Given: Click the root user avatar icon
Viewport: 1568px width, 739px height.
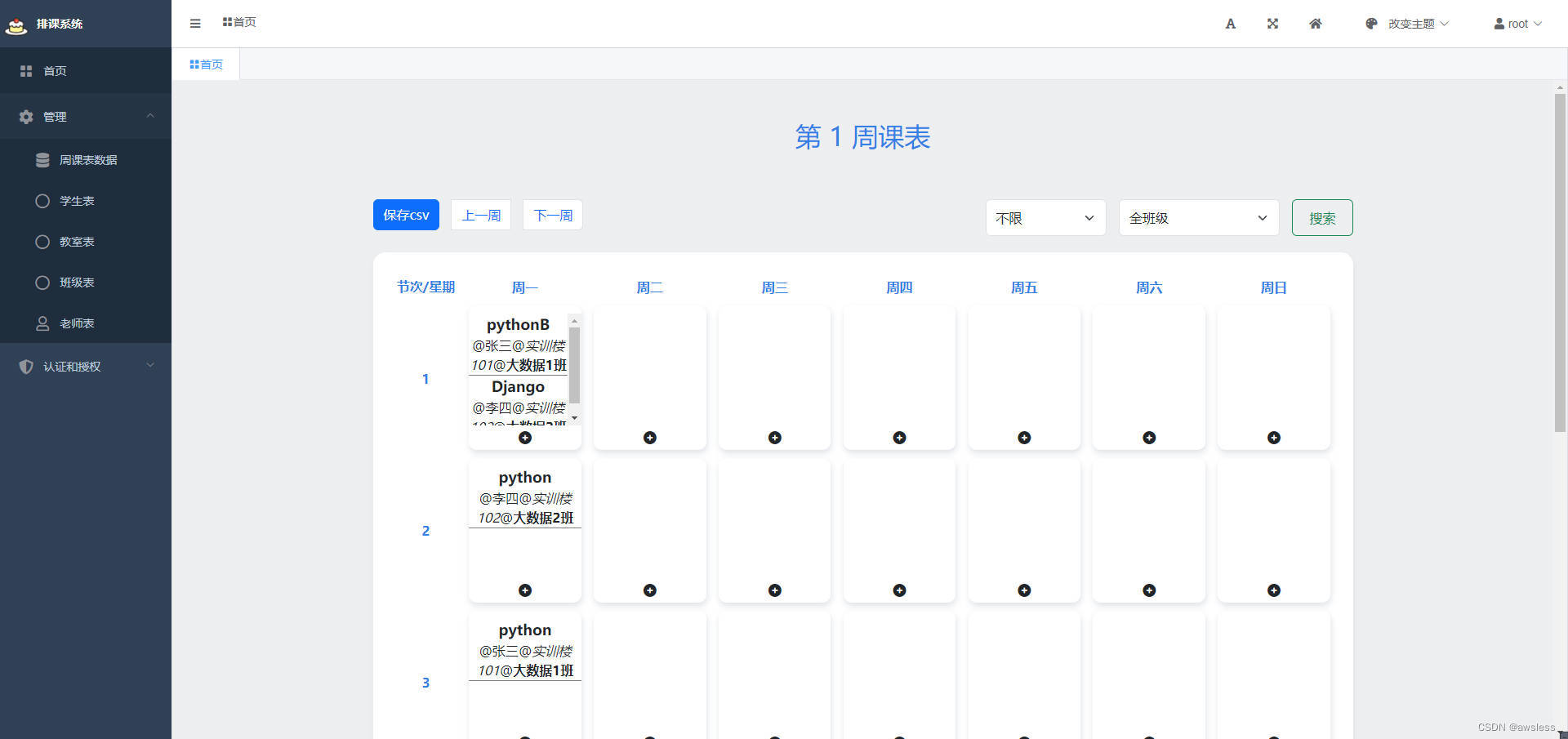Looking at the screenshot, I should (x=1499, y=24).
